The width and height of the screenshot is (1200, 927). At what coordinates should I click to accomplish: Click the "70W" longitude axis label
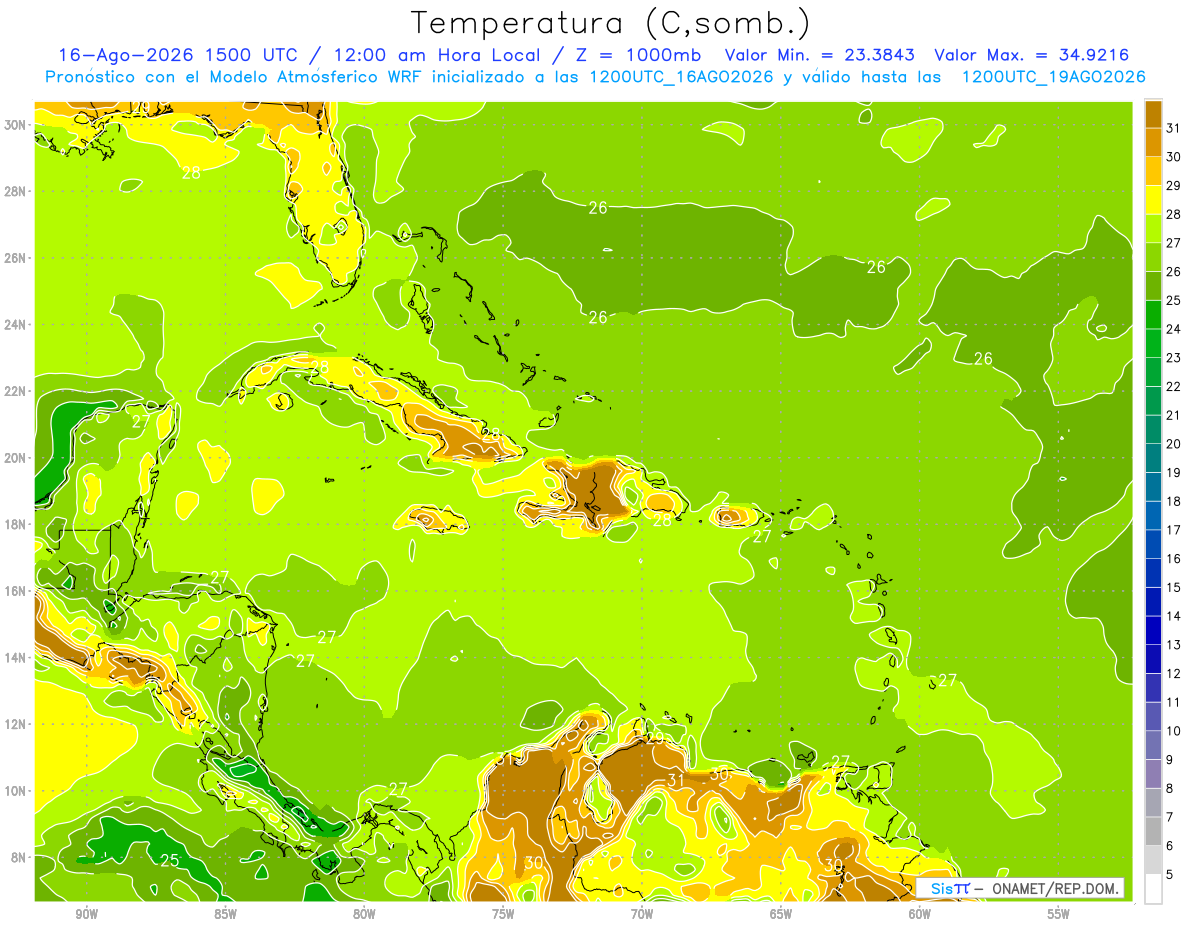[642, 914]
